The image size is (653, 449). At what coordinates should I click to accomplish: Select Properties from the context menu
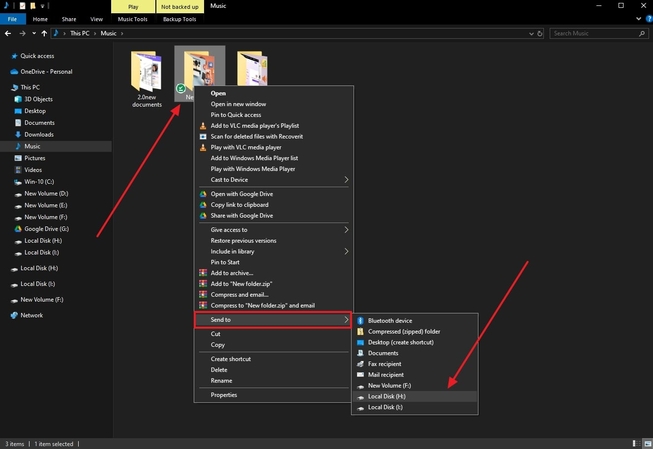223,395
